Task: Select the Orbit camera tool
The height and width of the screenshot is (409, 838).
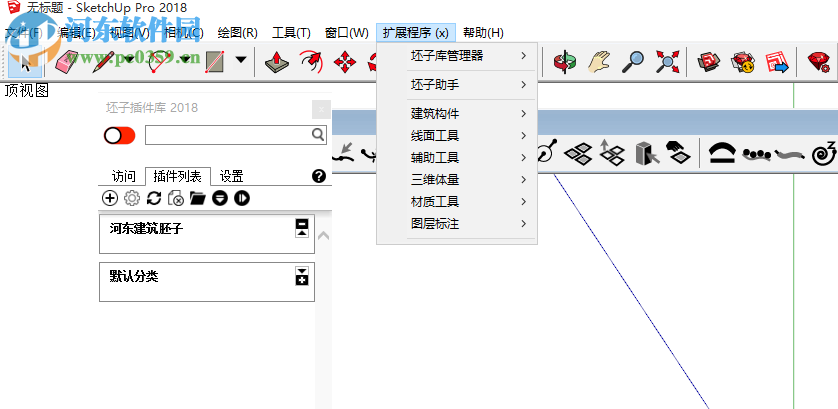Action: click(565, 62)
